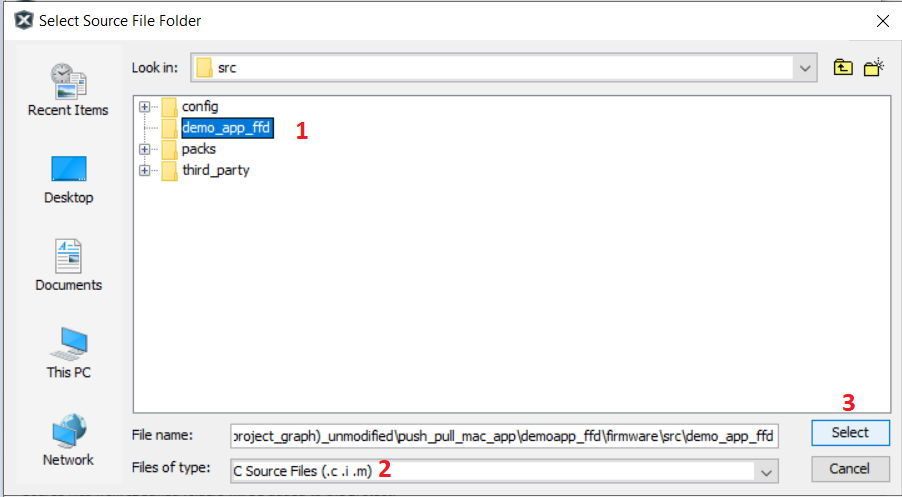Expand the third_party folder node
The height and width of the screenshot is (497, 902).
(x=144, y=171)
